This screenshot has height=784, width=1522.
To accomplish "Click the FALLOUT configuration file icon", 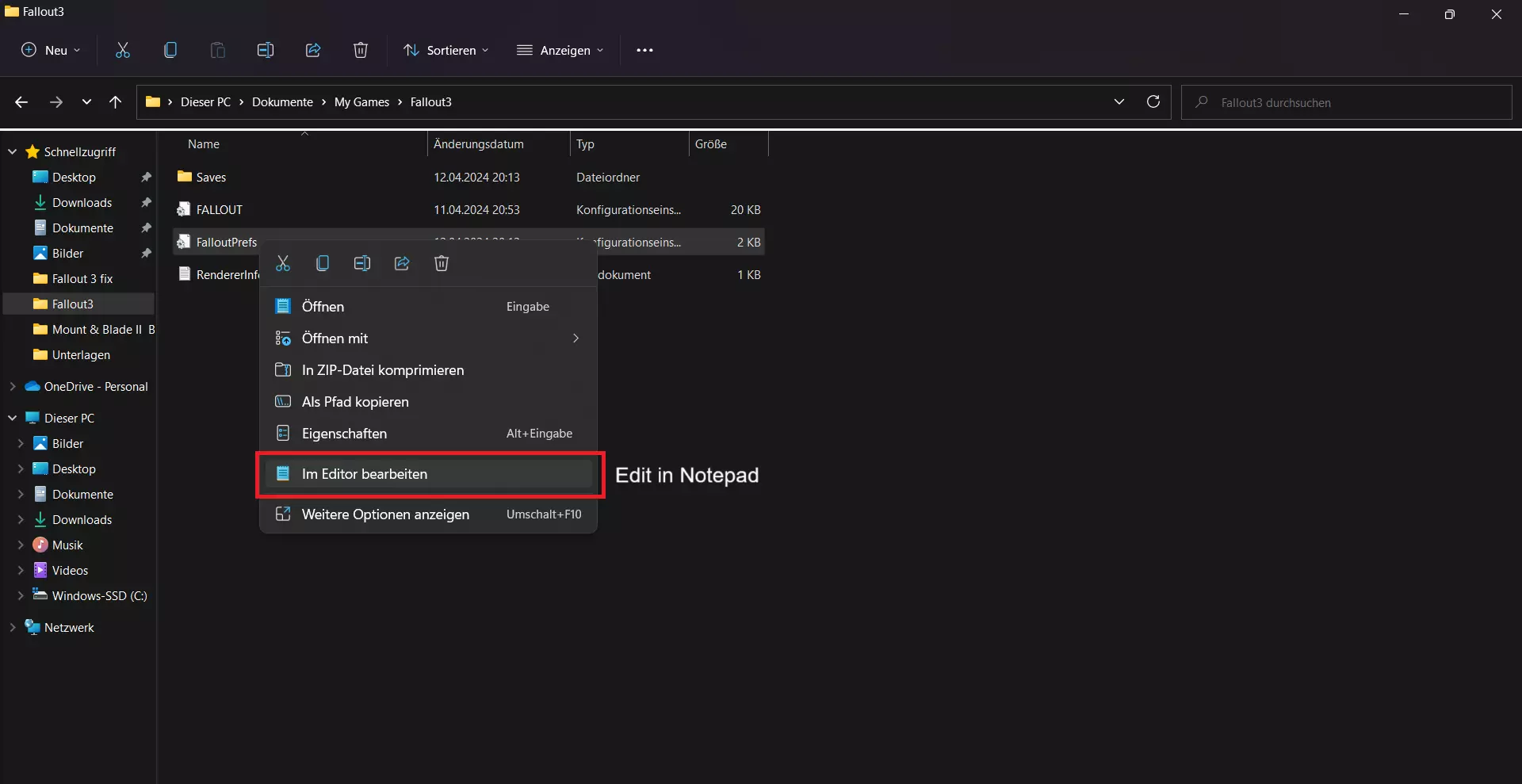I will (184, 209).
